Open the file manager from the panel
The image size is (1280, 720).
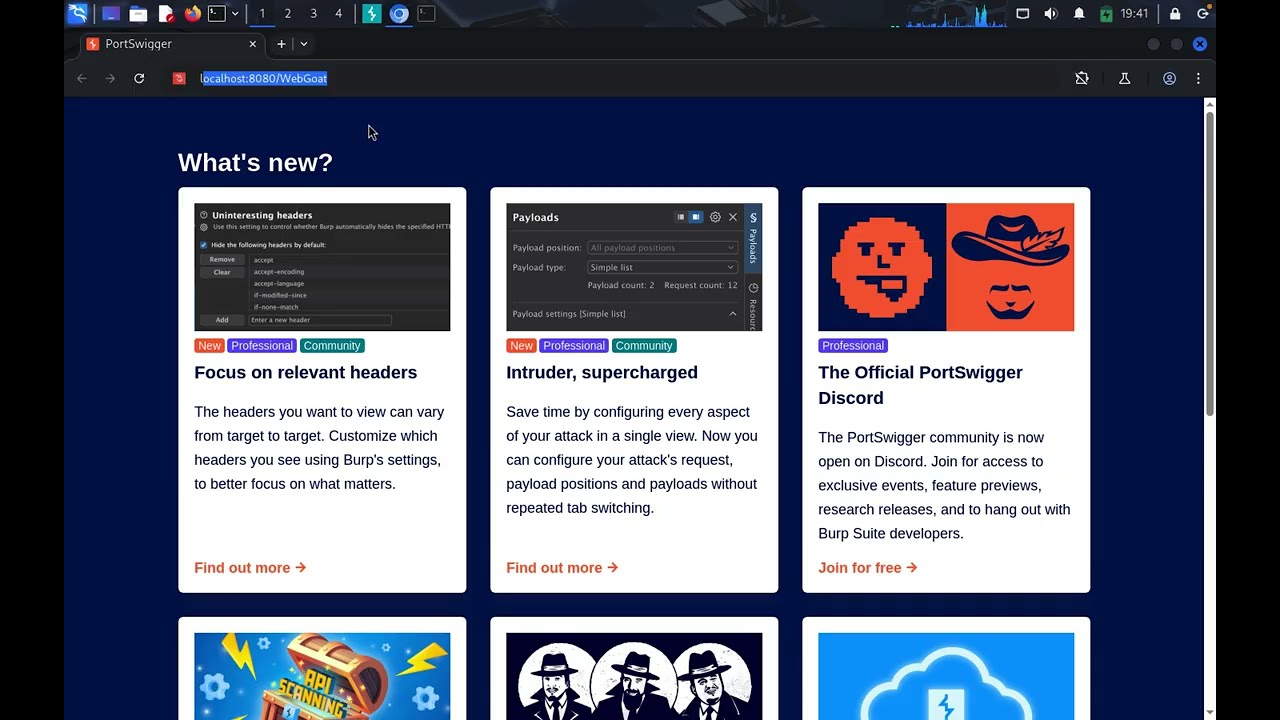click(138, 14)
